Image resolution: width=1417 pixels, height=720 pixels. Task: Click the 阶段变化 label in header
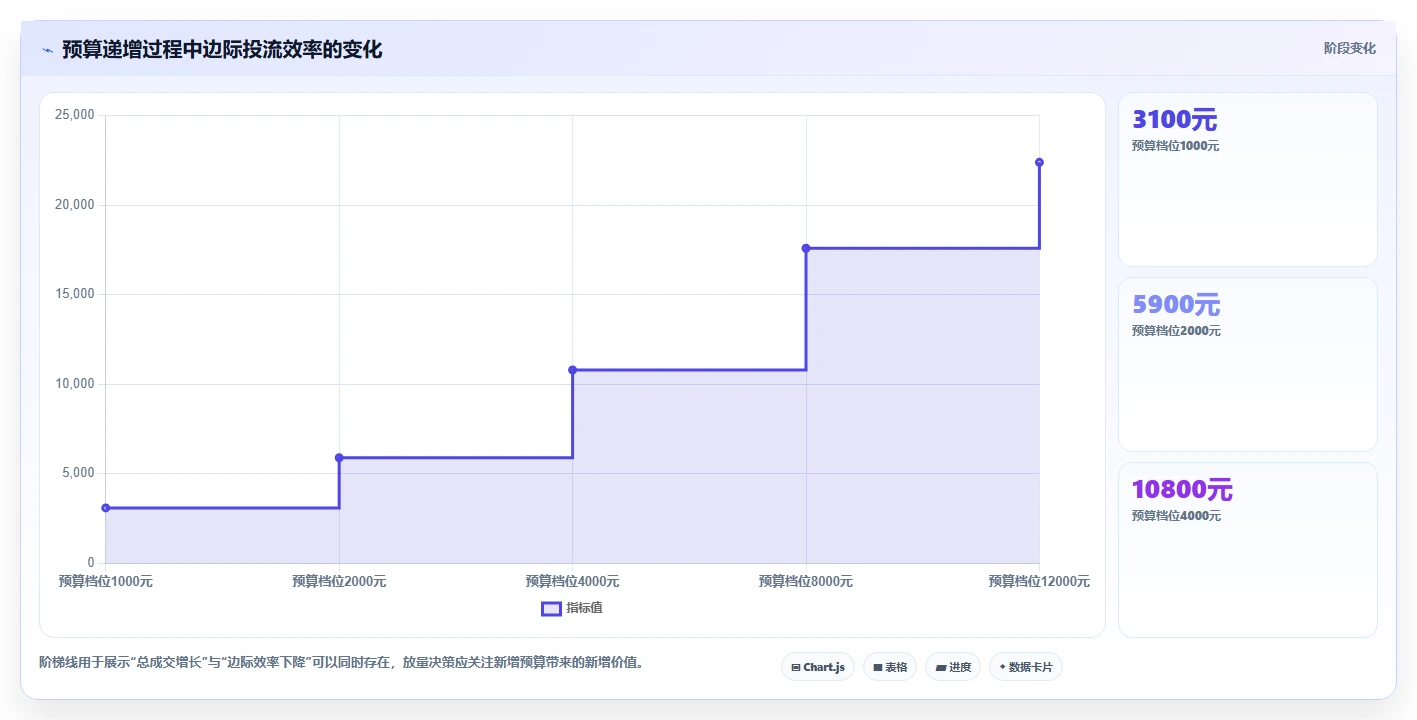tap(1350, 48)
